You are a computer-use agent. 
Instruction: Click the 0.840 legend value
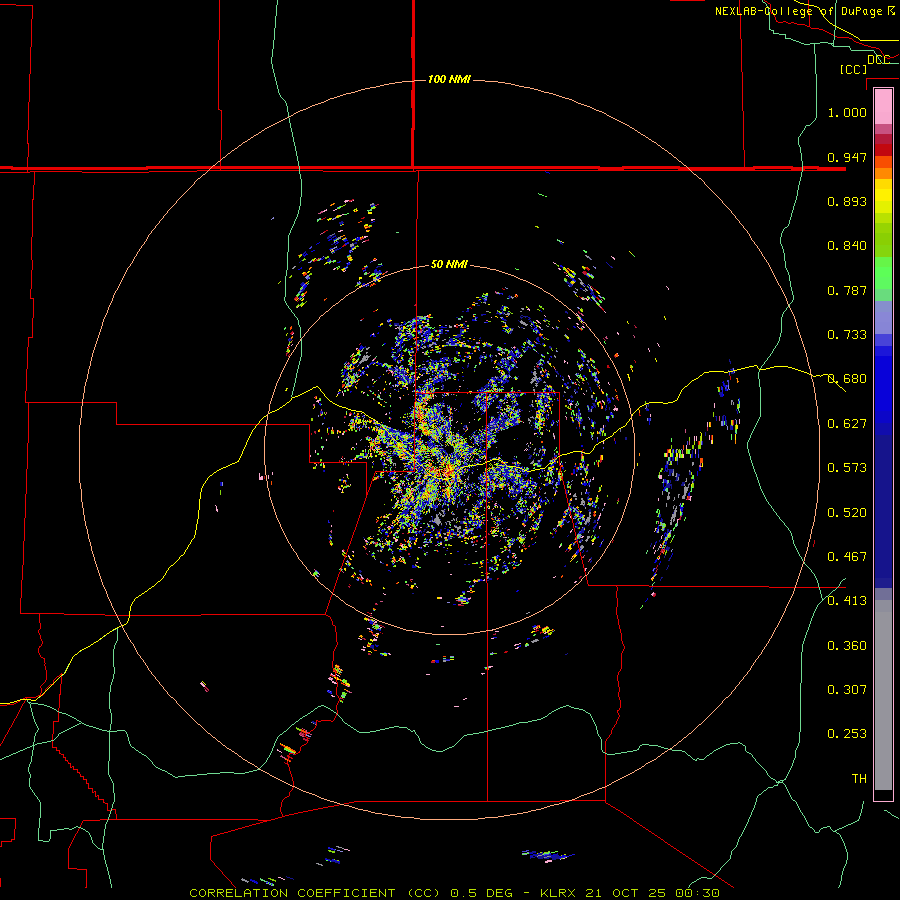click(x=847, y=246)
